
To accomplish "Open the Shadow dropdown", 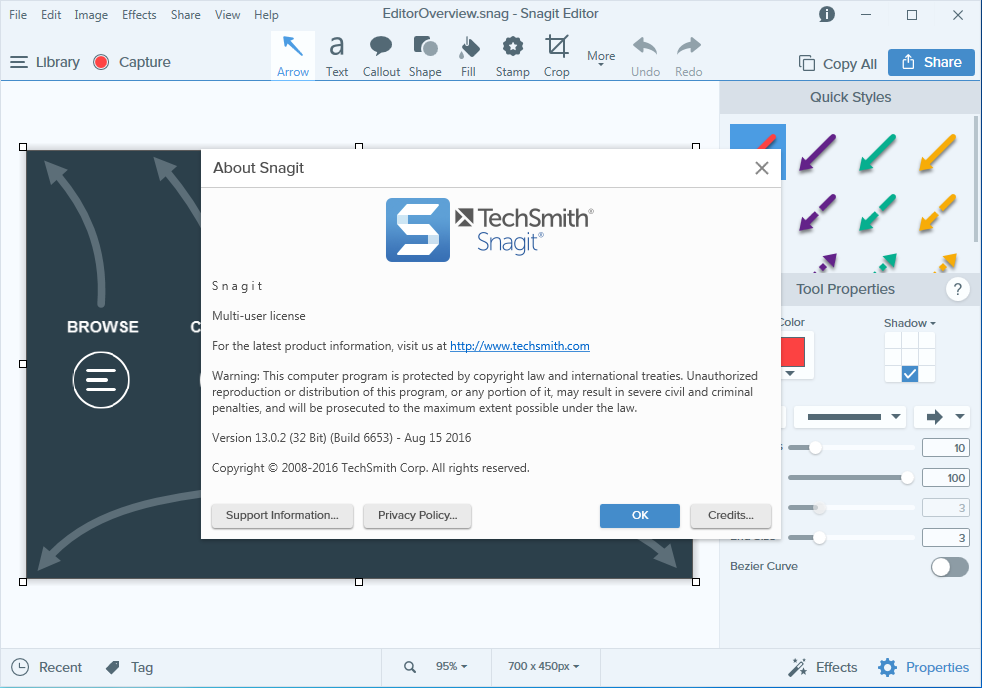I will point(909,322).
